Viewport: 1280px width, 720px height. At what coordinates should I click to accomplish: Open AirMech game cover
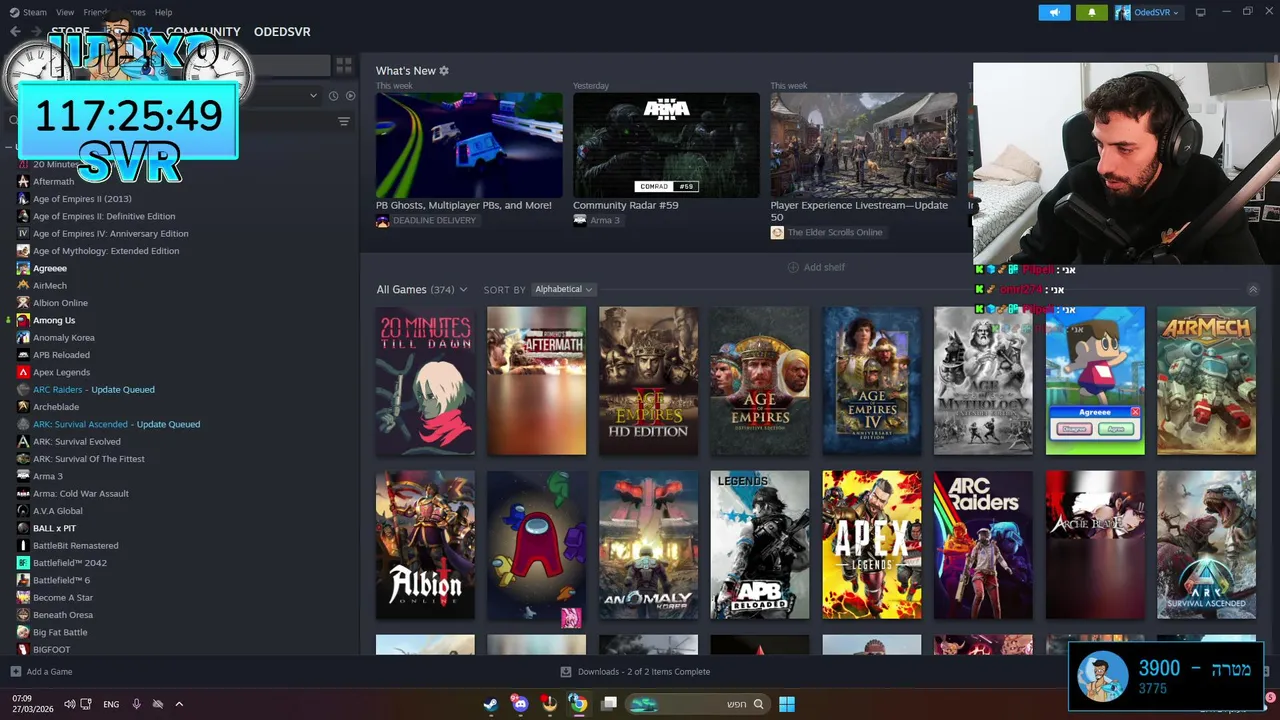(x=1206, y=380)
